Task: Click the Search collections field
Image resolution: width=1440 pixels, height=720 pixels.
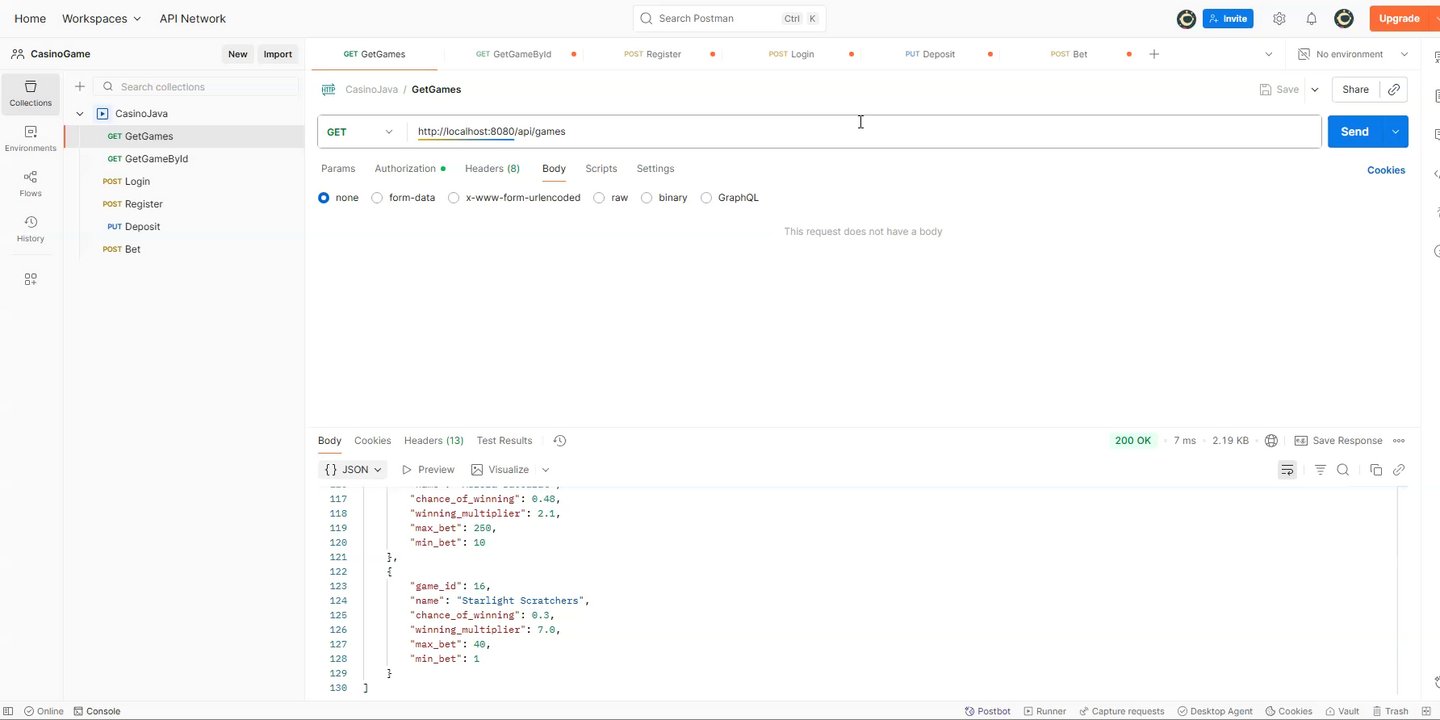Action: click(197, 87)
